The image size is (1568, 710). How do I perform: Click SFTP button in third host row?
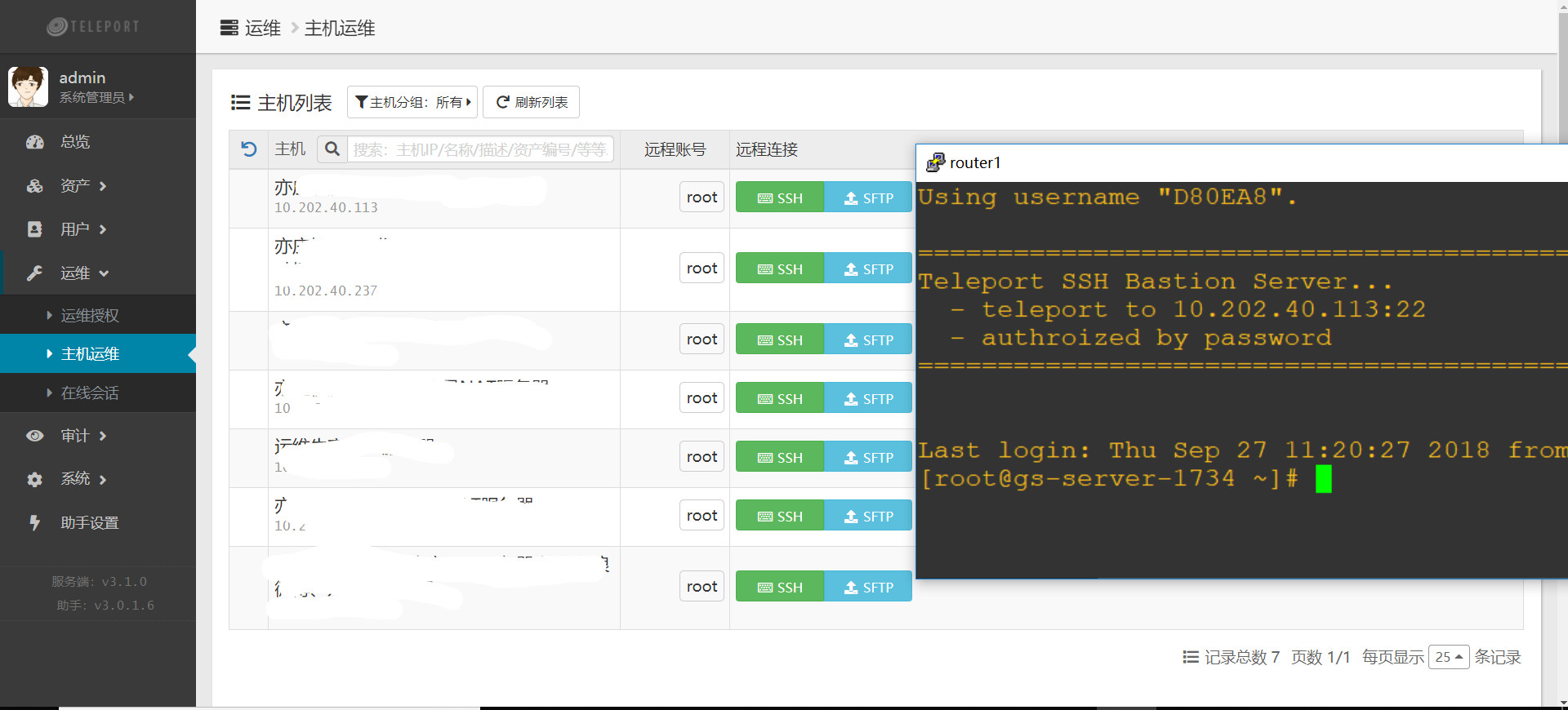click(868, 339)
